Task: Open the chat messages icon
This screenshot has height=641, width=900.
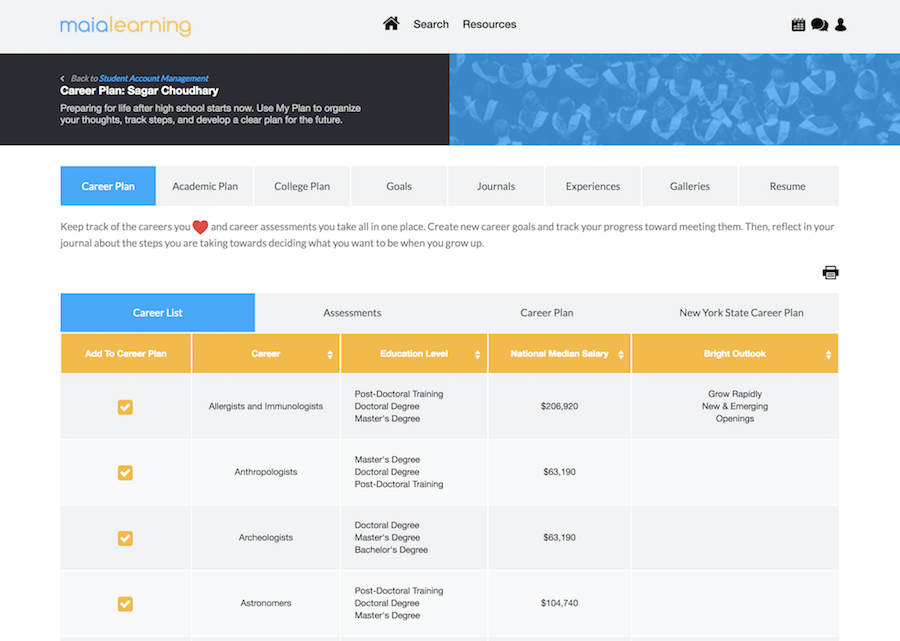Action: [819, 25]
